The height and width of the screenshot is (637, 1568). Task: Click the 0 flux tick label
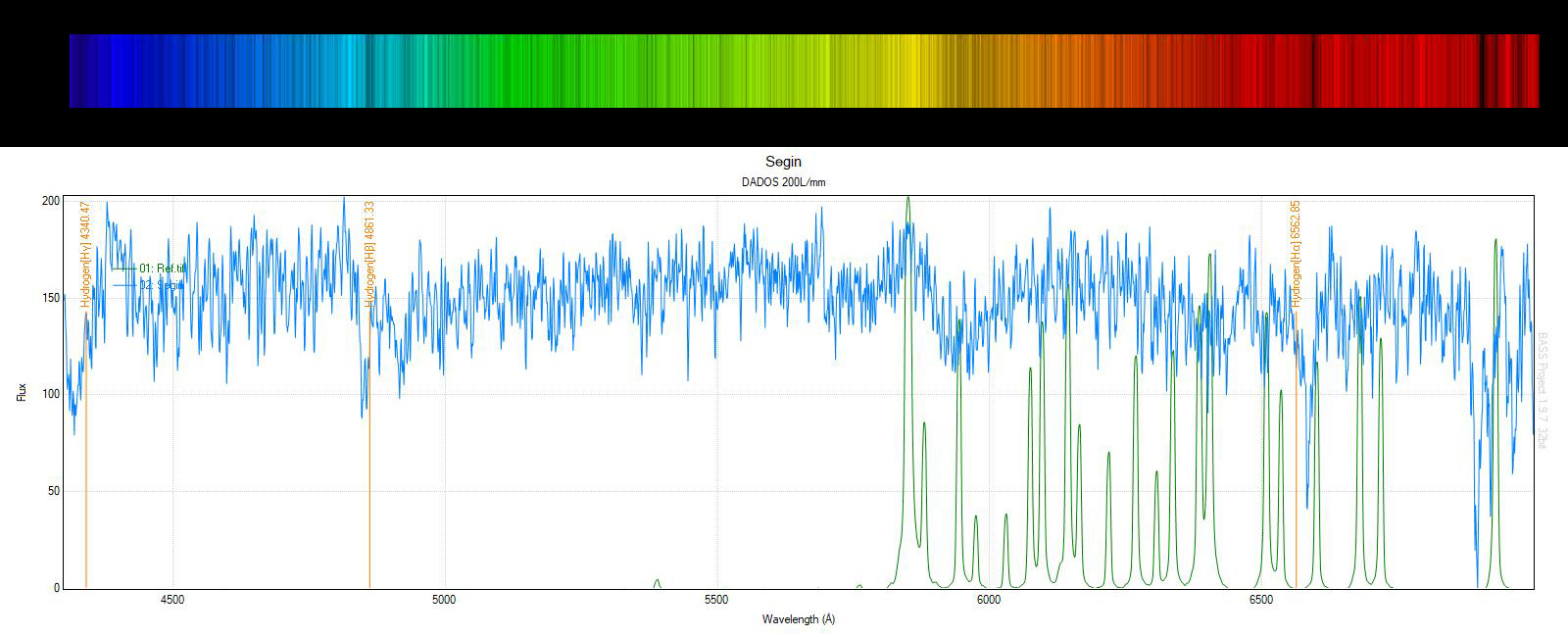[57, 588]
